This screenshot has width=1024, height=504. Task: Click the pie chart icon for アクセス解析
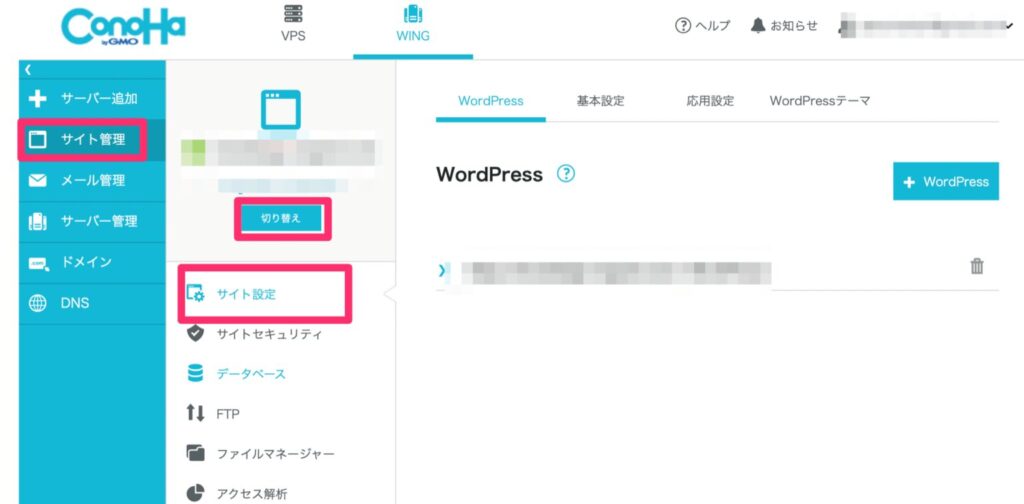(x=195, y=493)
